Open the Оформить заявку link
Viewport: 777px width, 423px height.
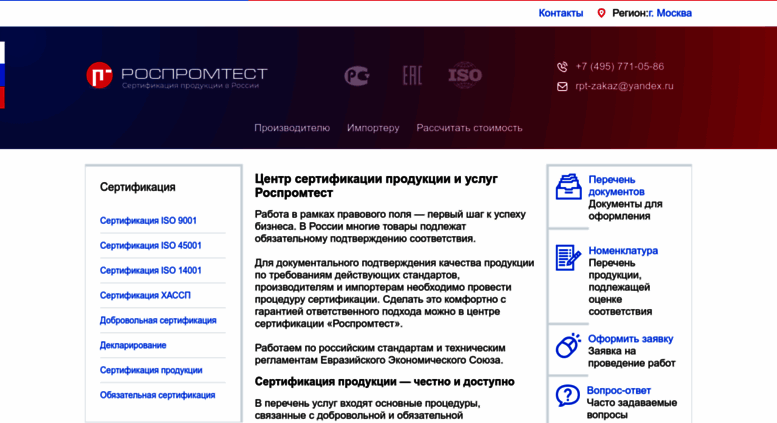tap(630, 339)
